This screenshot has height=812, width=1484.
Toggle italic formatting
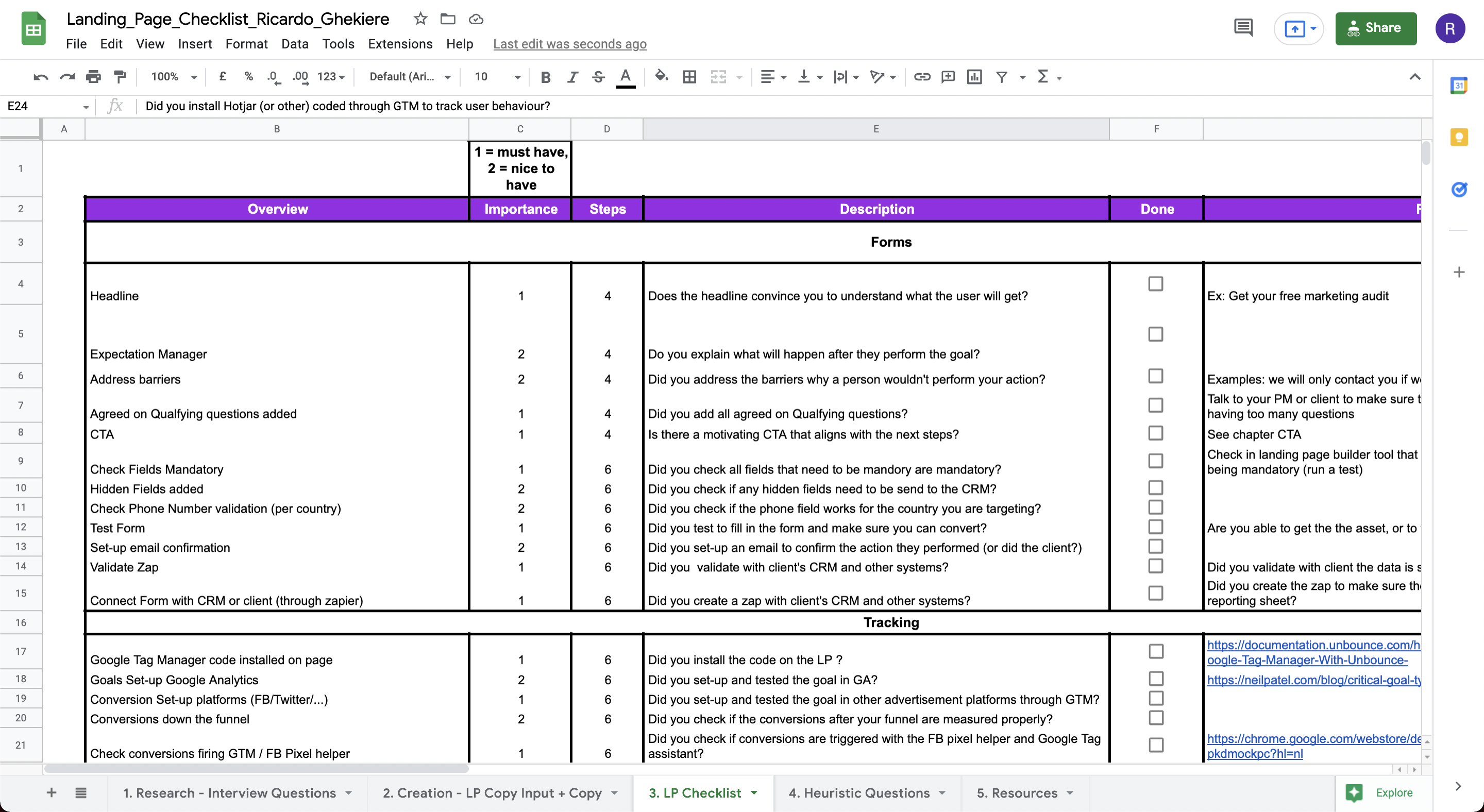pos(572,77)
